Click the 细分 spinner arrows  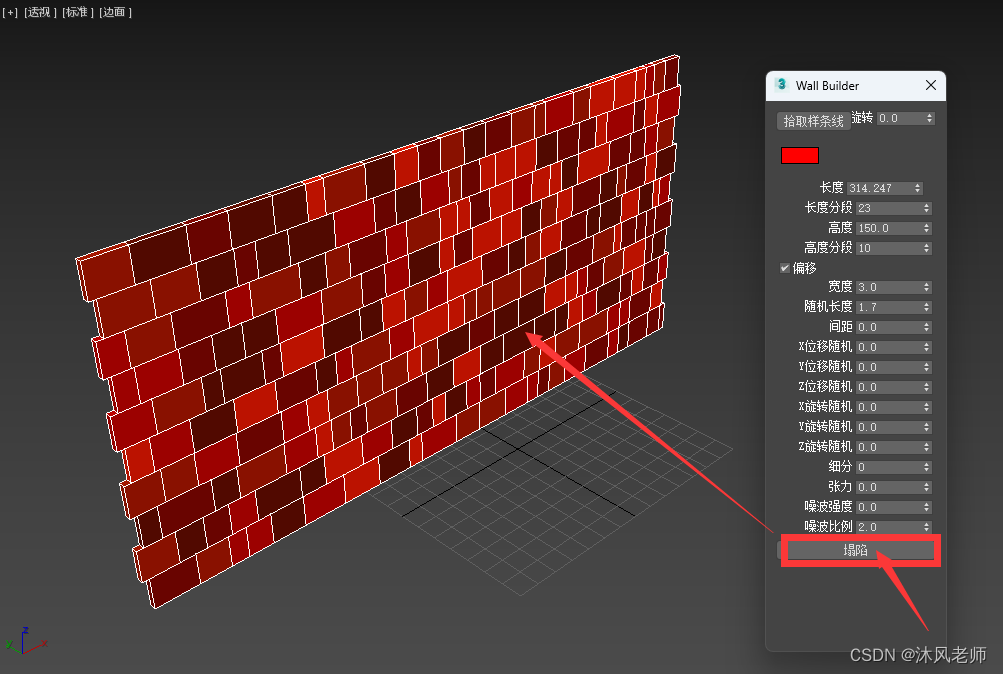[x=927, y=467]
